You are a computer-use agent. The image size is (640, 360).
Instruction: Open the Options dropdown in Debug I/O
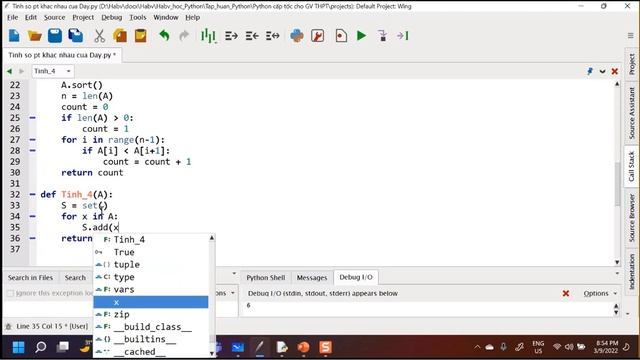[600, 293]
